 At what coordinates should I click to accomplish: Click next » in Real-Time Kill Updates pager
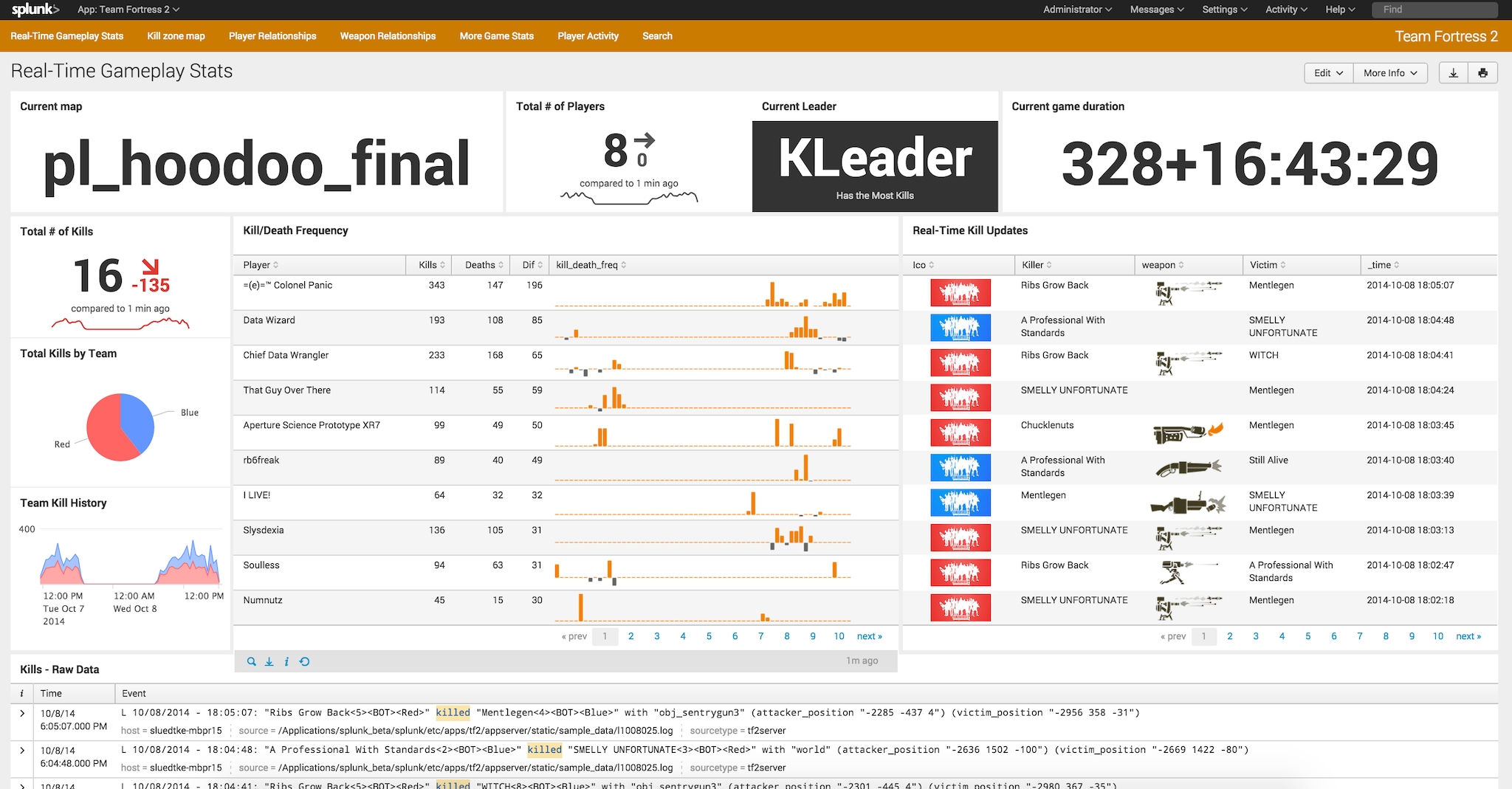[1468, 636]
